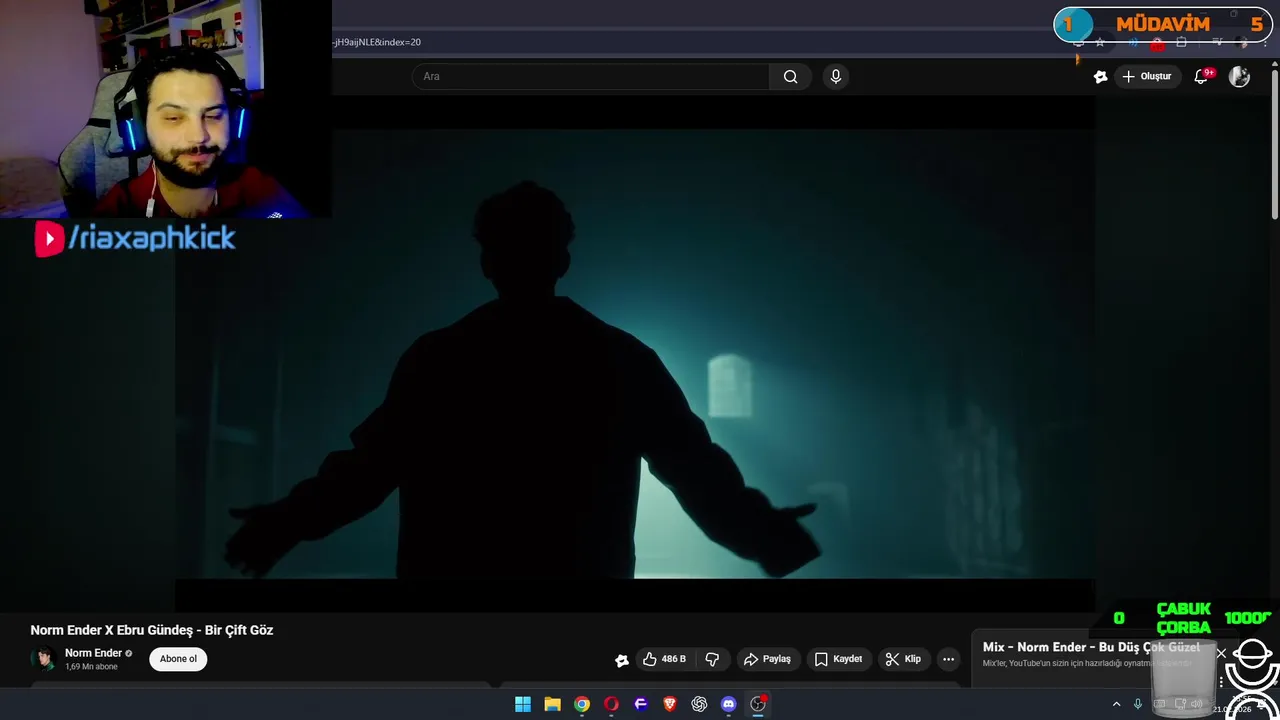
Task: Click the video player area to pause
Action: [x=635, y=355]
